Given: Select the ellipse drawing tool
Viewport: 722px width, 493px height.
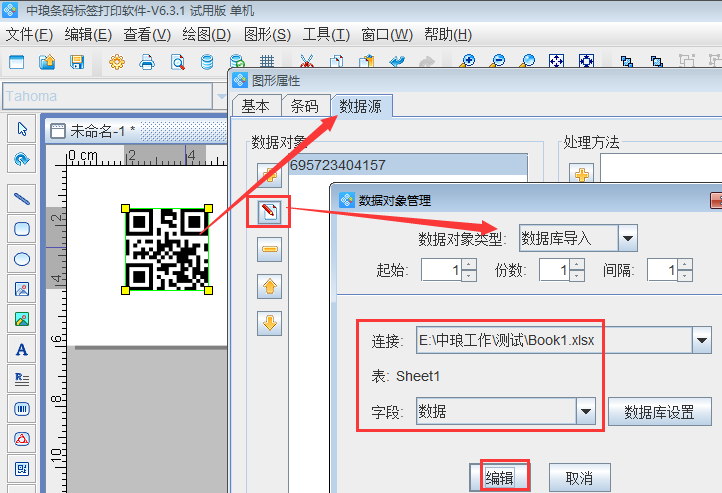Looking at the screenshot, I should (x=22, y=259).
